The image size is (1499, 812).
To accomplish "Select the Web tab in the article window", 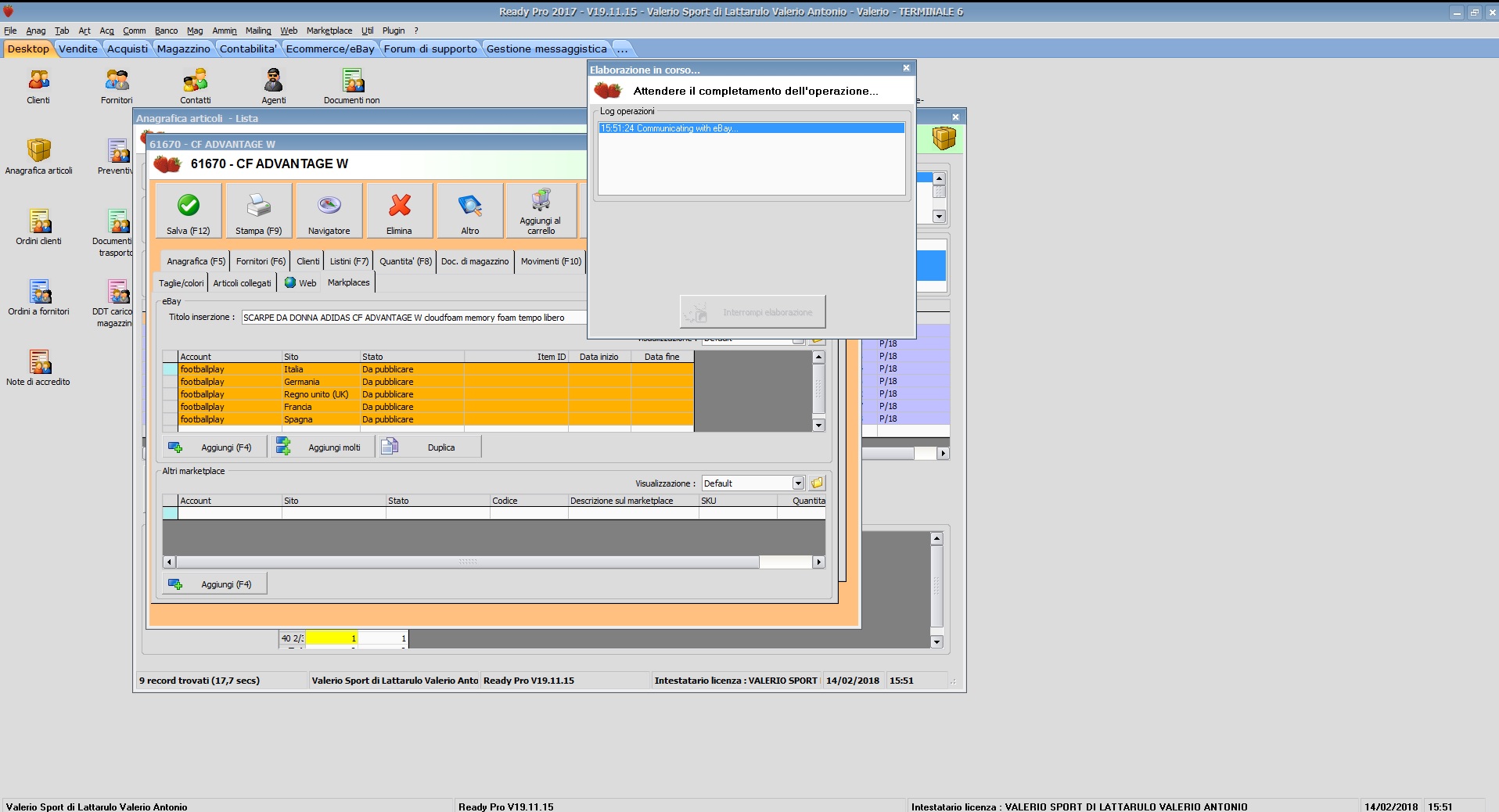I will pos(300,283).
